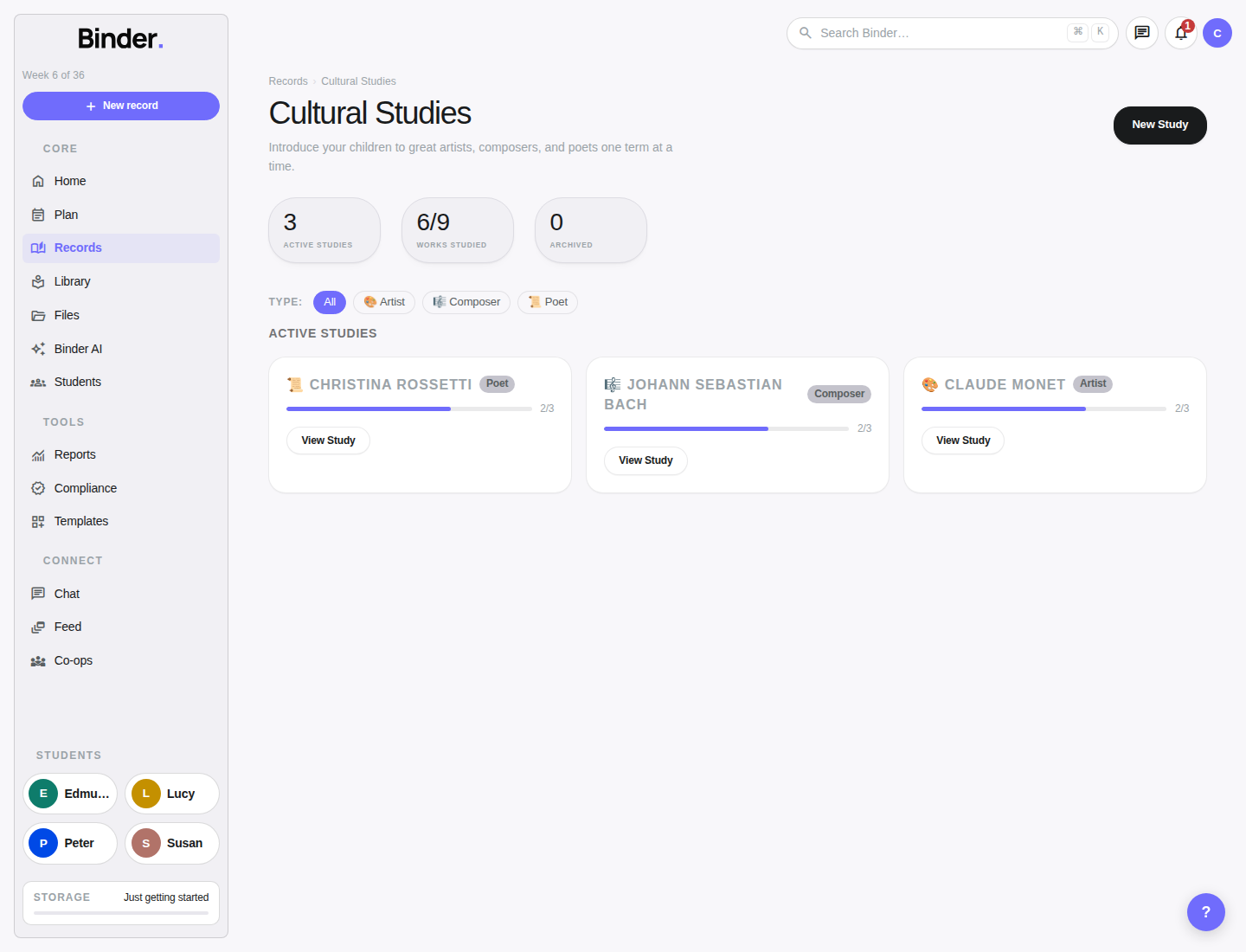Navigate to Compliance
The width and height of the screenshot is (1246, 952).
click(121, 488)
